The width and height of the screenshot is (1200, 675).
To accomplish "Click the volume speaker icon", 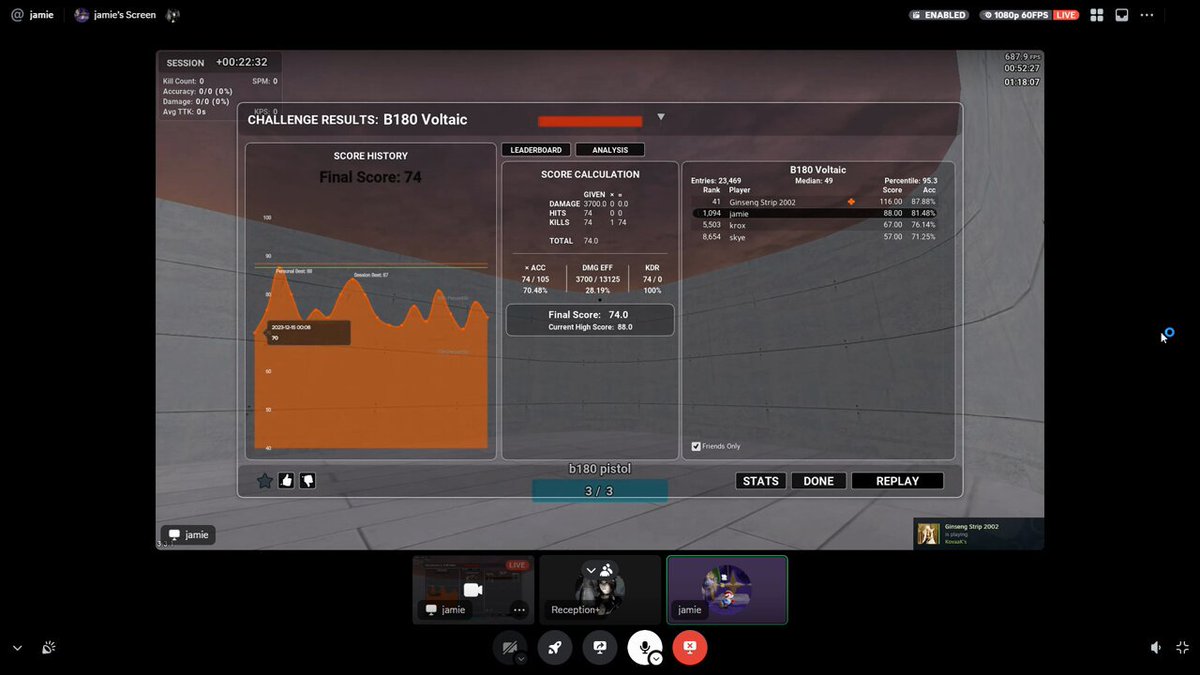I will click(1156, 648).
